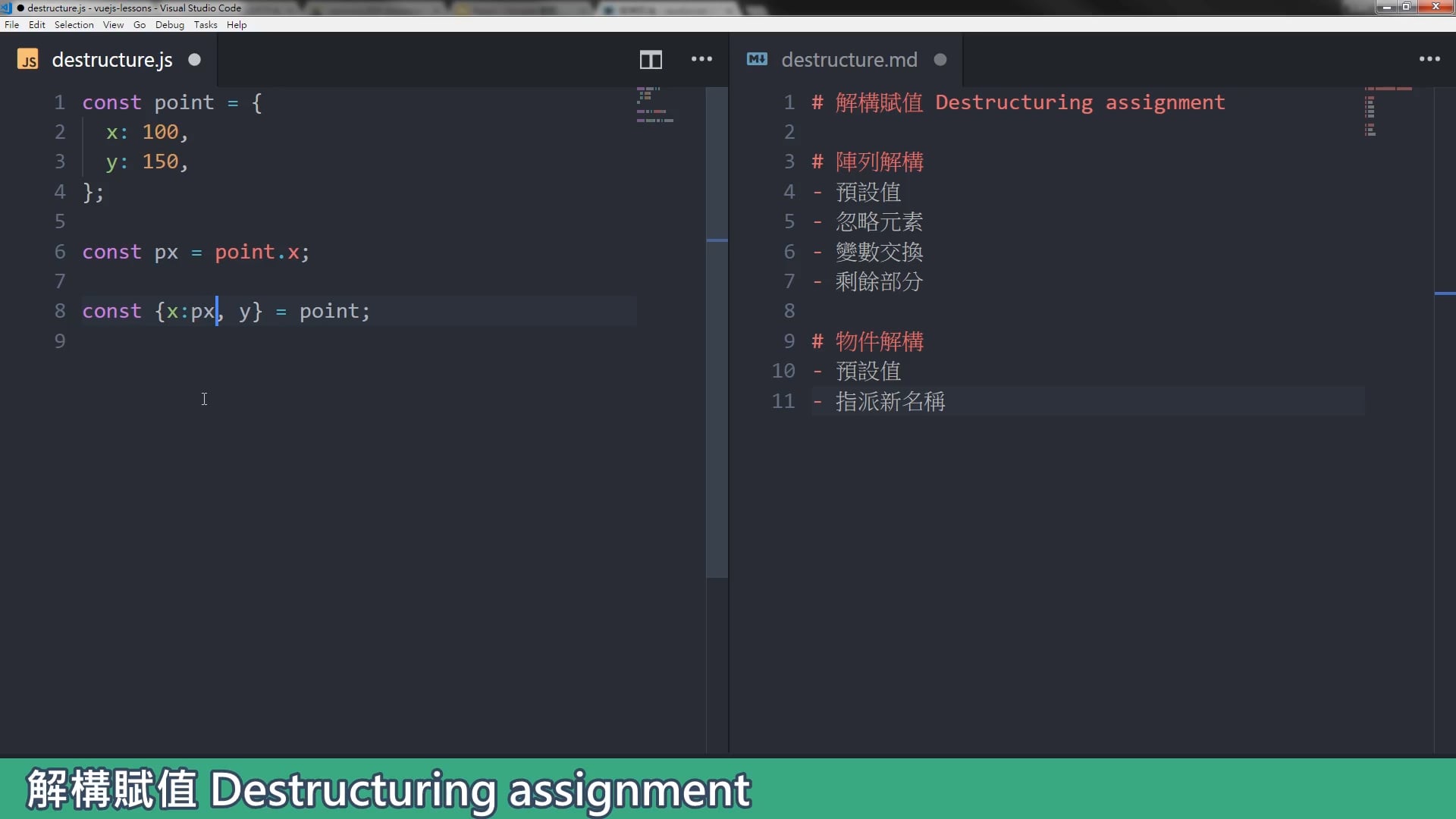This screenshot has width=1456, height=819.
Task: Open the File menu
Action: tap(12, 25)
